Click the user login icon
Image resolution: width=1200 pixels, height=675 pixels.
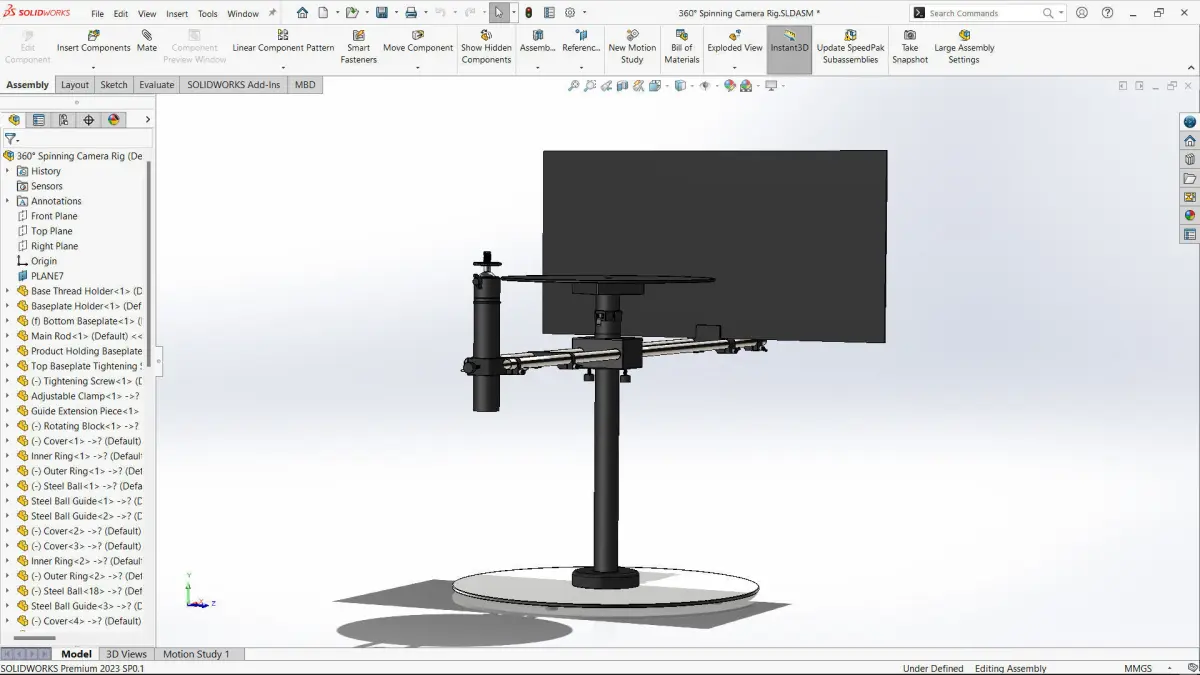(1080, 13)
